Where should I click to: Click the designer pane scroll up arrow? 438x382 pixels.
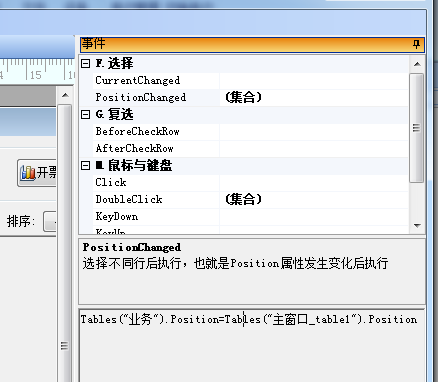click(65, 95)
